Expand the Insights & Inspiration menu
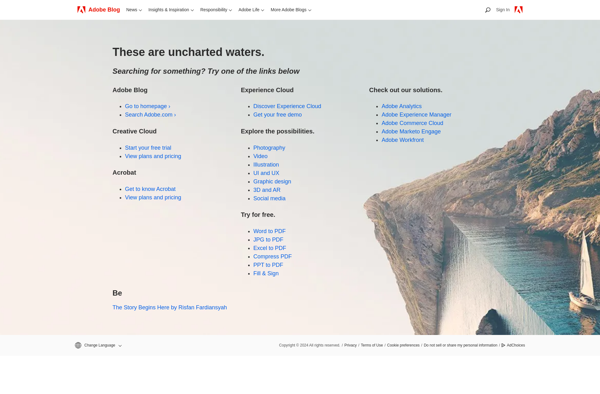Image resolution: width=600 pixels, height=394 pixels. click(x=171, y=10)
